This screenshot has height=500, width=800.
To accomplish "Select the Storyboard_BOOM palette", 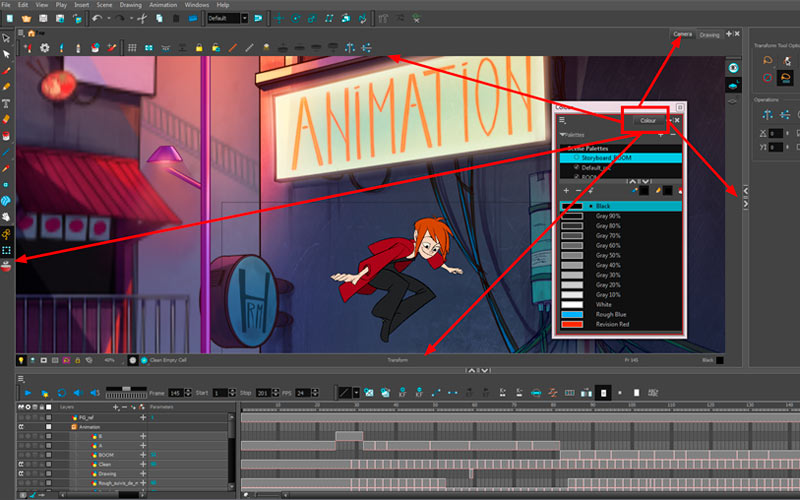I will (620, 158).
